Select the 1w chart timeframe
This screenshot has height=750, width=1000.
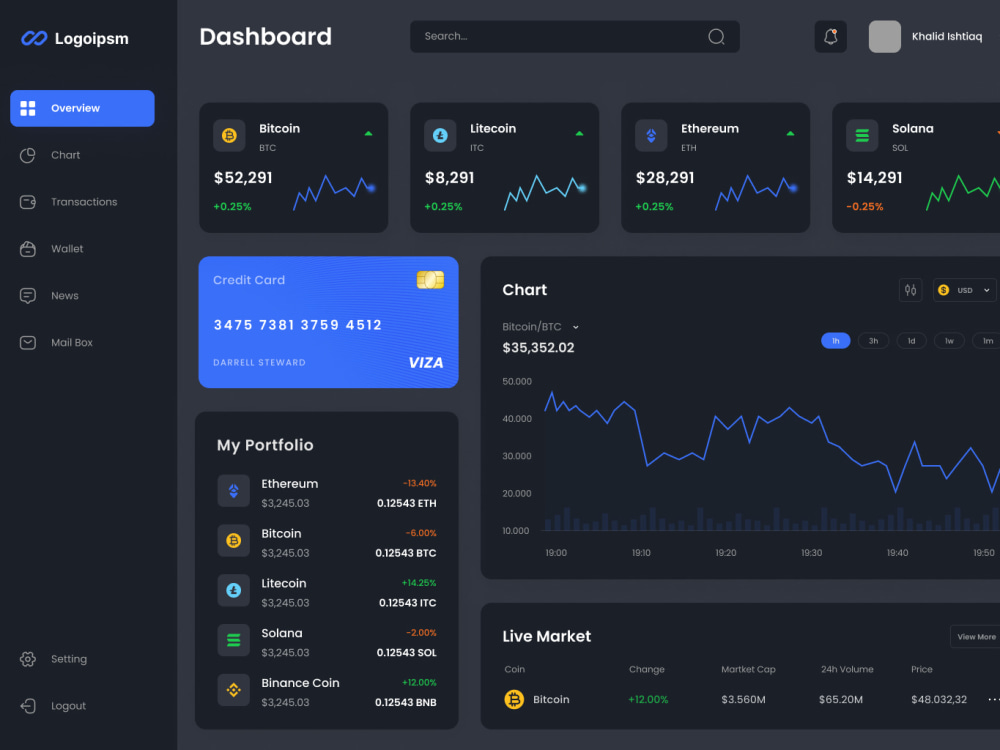(x=949, y=341)
